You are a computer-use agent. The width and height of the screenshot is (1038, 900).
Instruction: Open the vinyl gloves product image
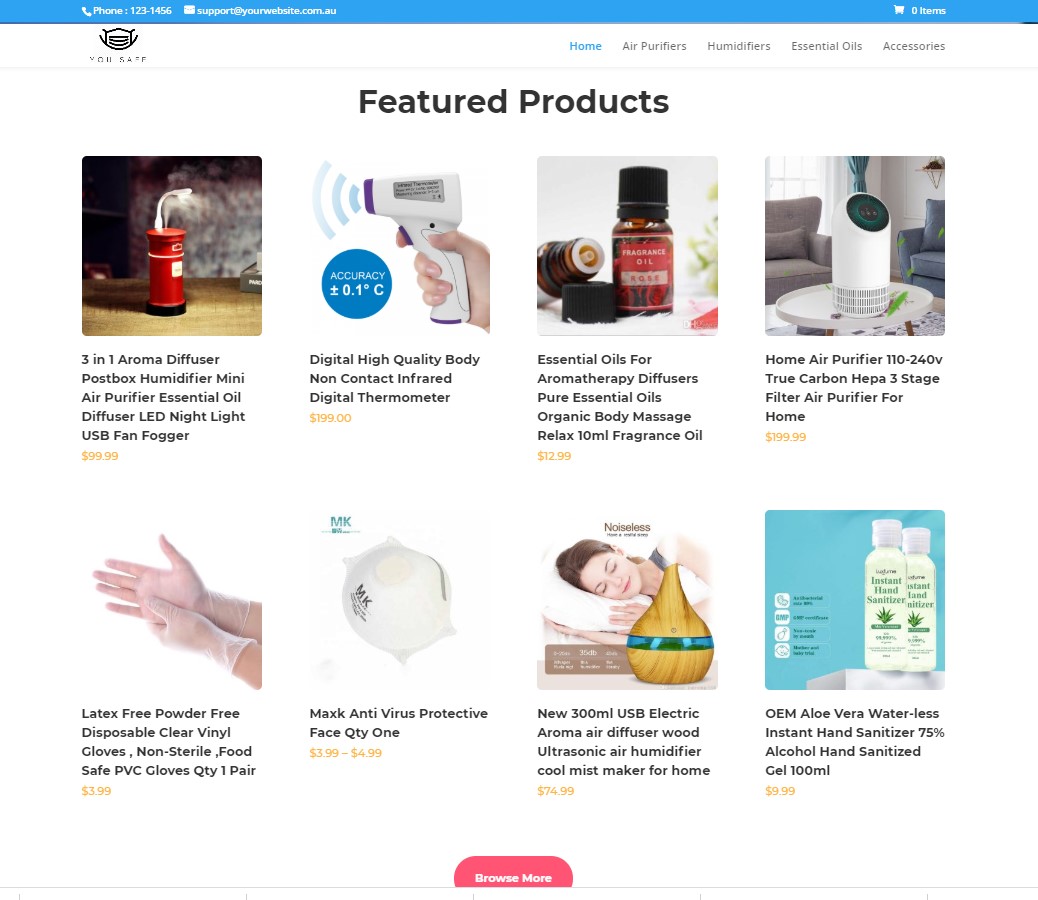tap(171, 600)
